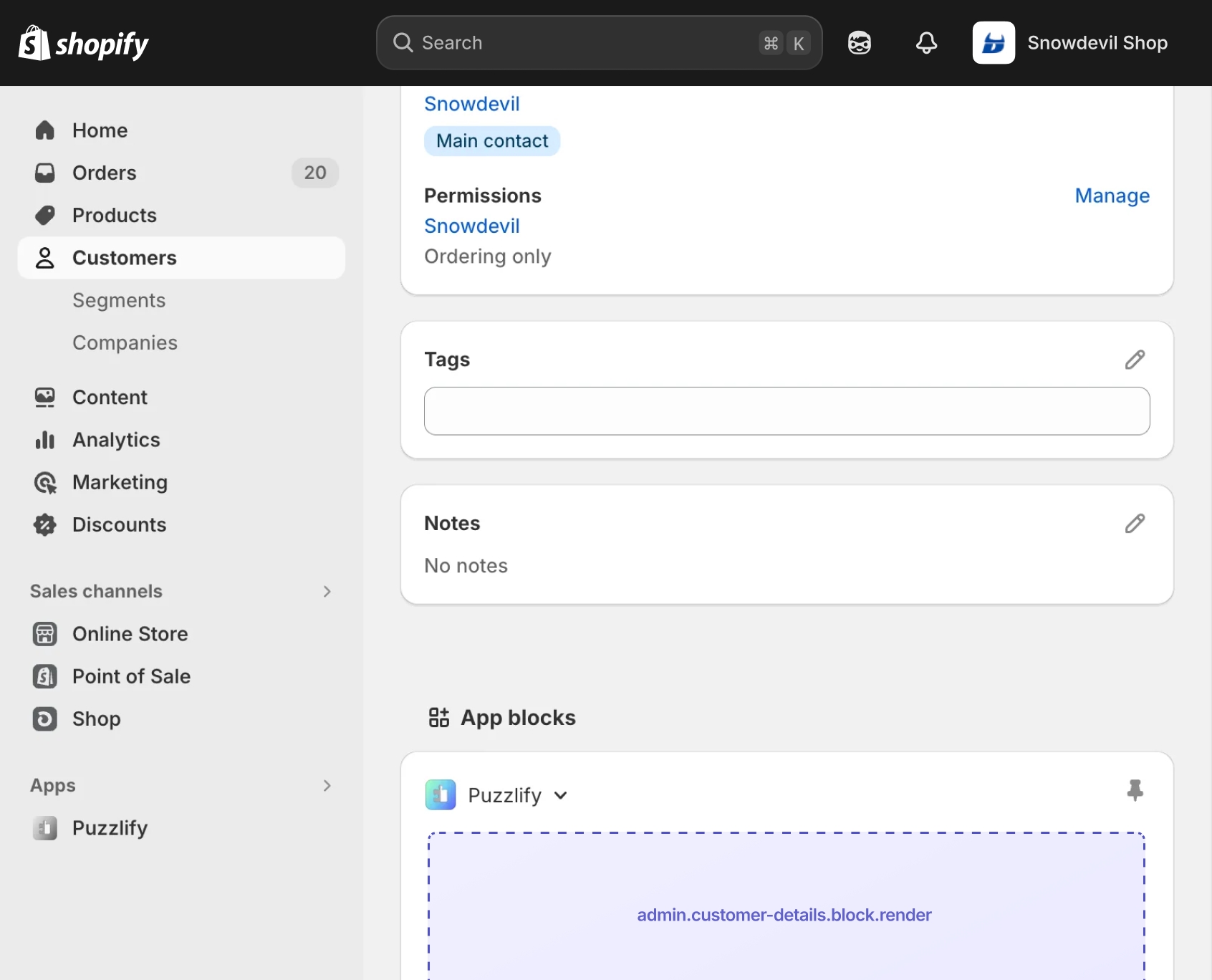Open the Discounts menu item
Viewport: 1212px width, 980px height.
pos(181,525)
